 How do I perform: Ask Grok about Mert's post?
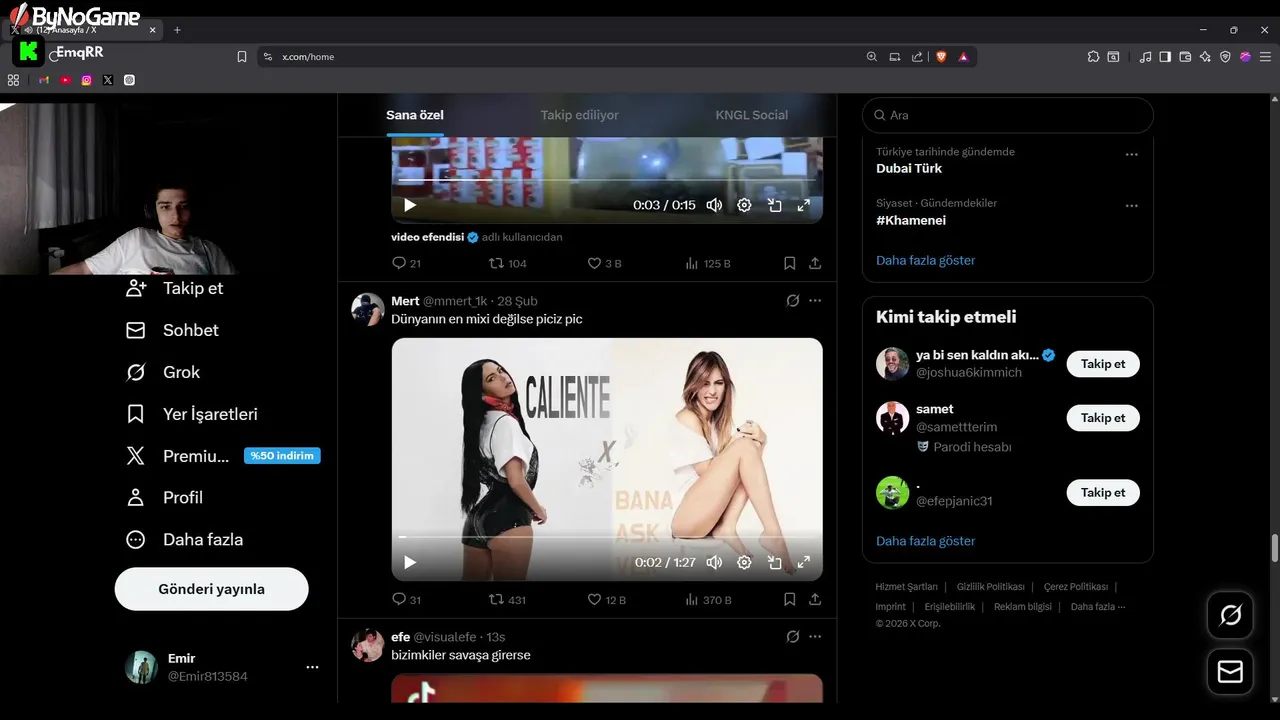click(793, 300)
